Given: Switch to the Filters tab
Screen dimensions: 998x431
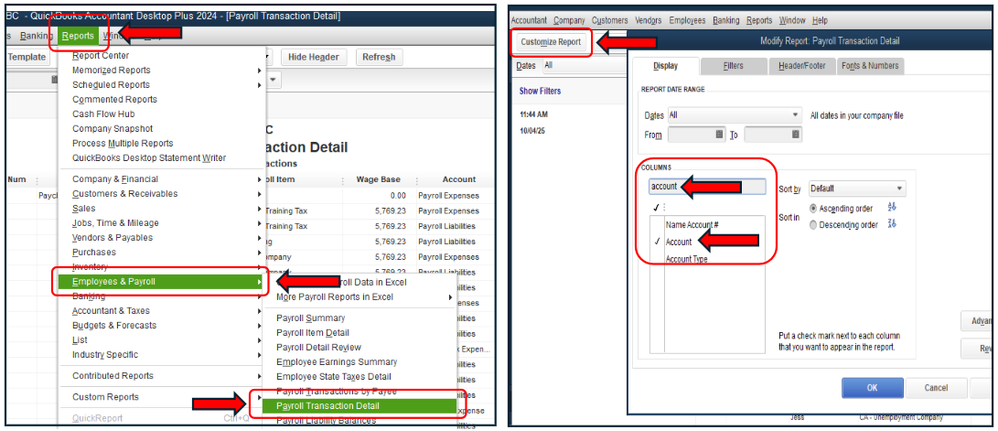Looking at the screenshot, I should coord(733,66).
